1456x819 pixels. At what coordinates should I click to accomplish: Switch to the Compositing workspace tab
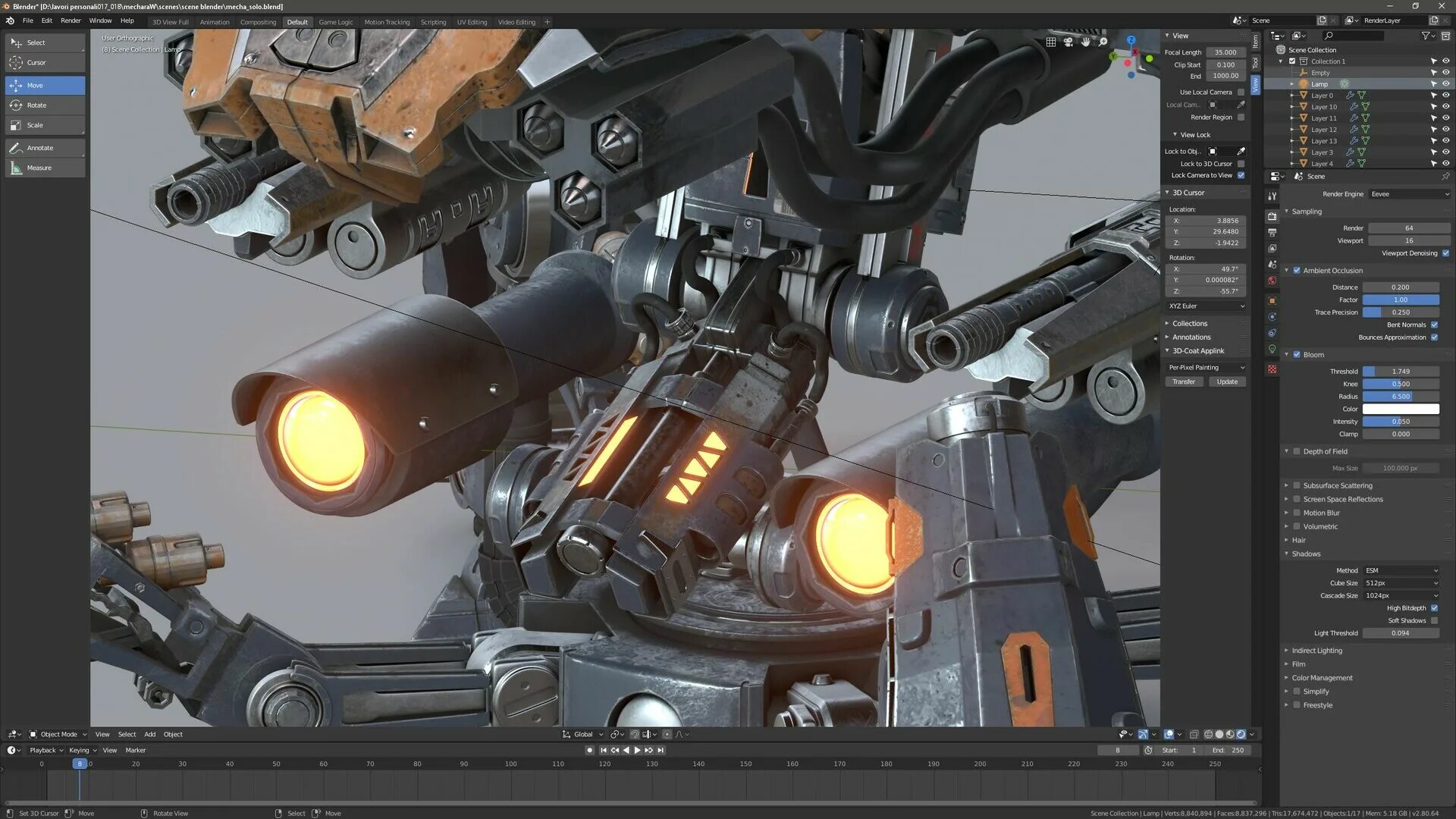258,22
